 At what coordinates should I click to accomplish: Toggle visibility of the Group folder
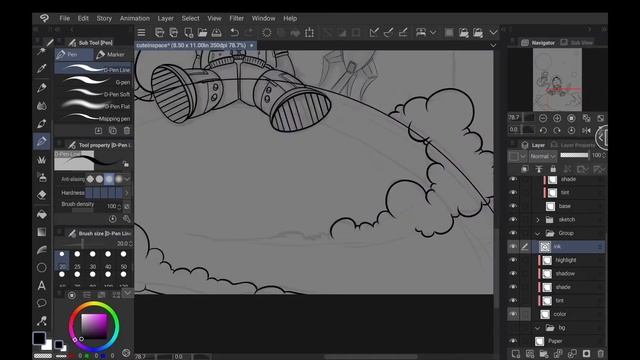pos(513,233)
